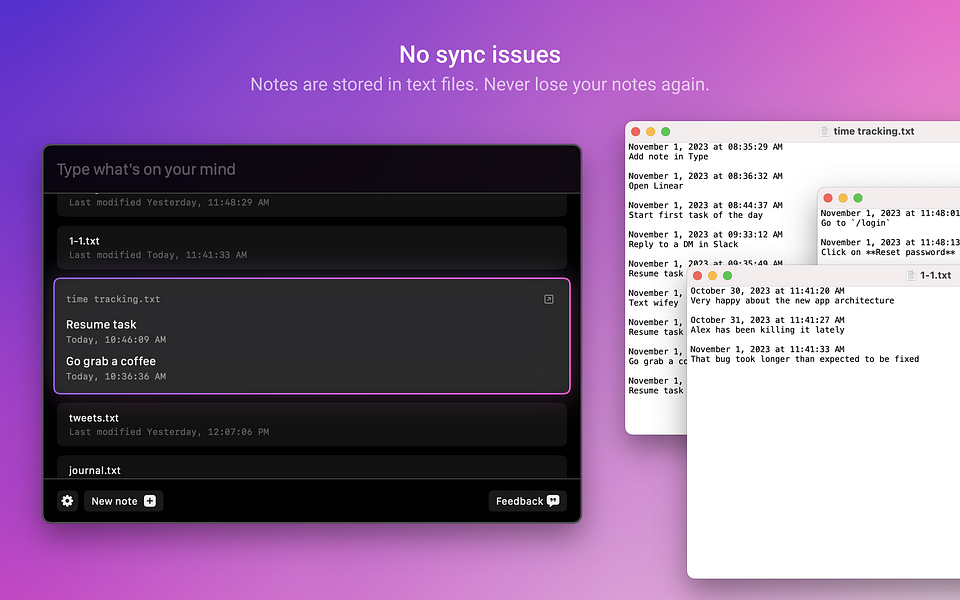The width and height of the screenshot is (960, 600).
Task: Click 'Start first task of the day' line
Action: tap(696, 216)
